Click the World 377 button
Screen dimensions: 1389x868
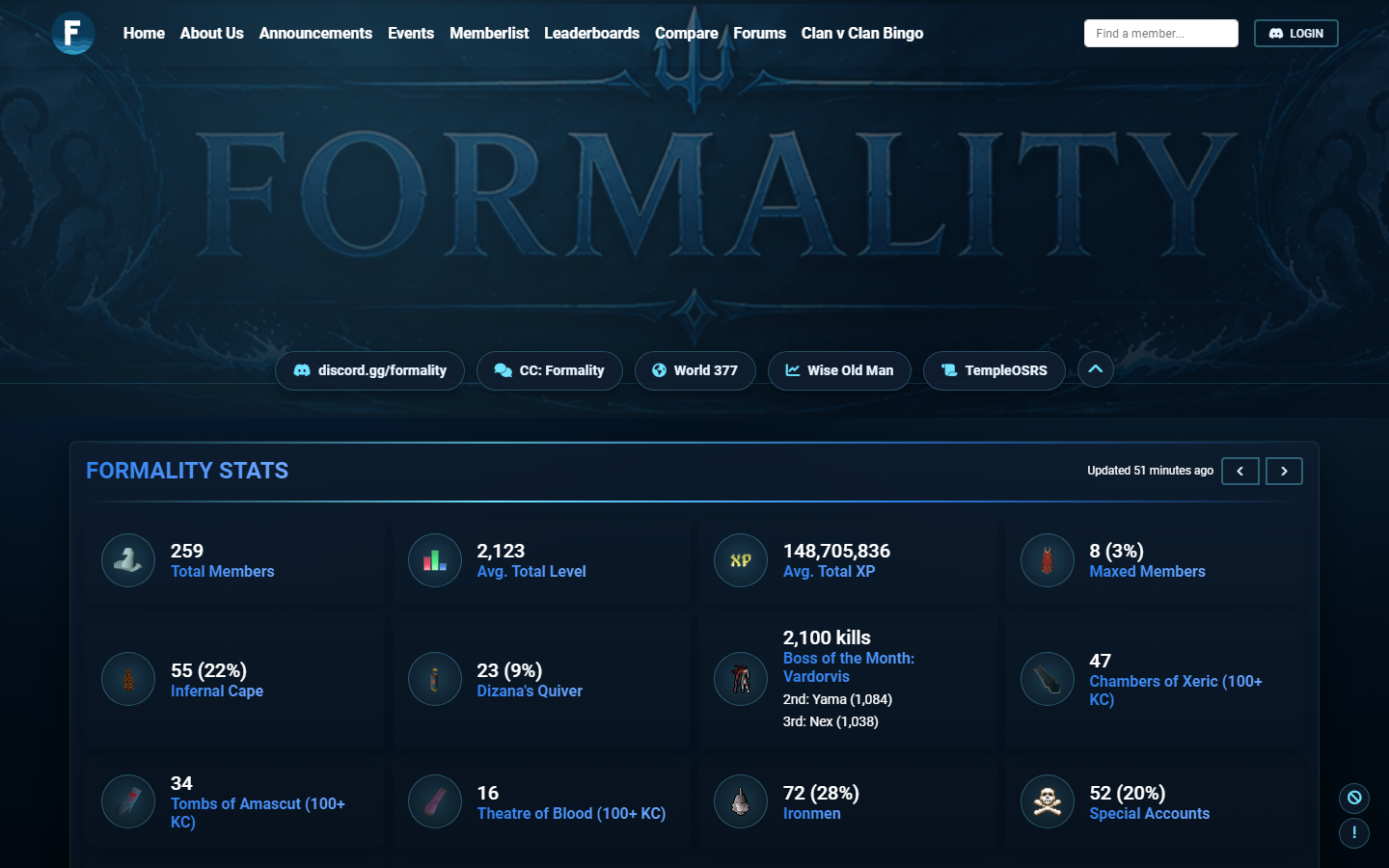pyautogui.click(x=695, y=370)
